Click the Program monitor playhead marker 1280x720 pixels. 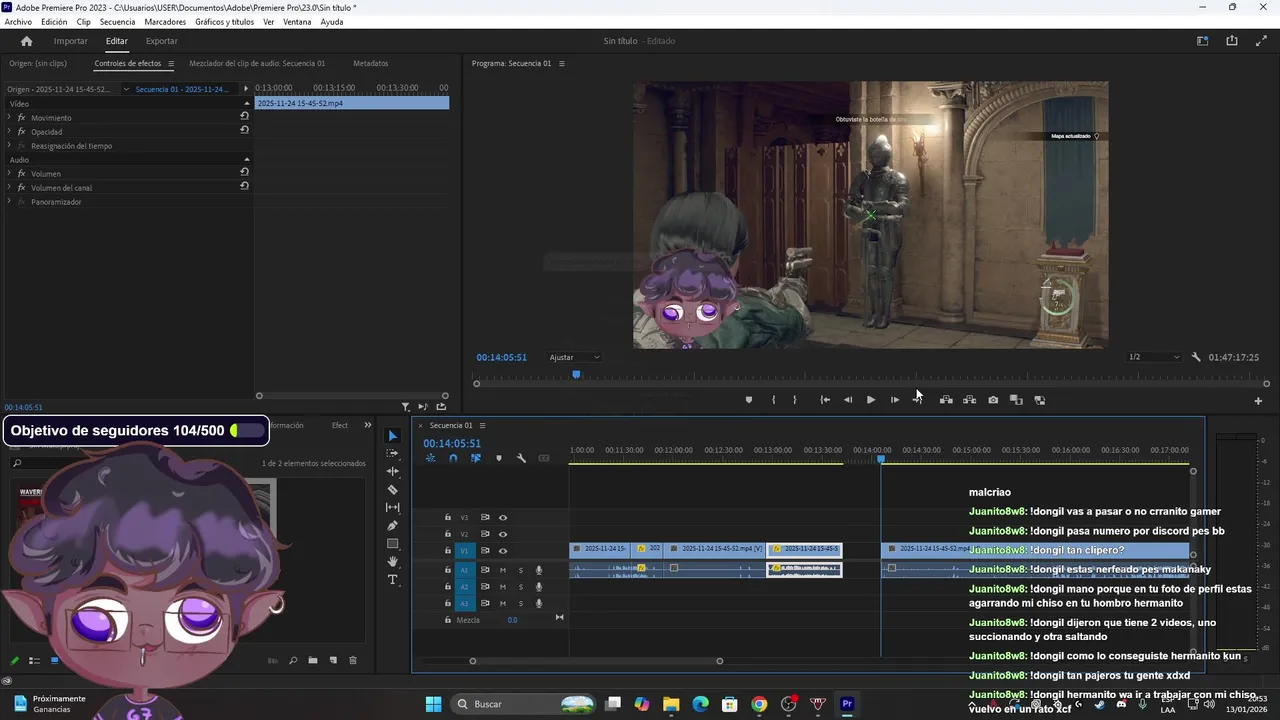(x=576, y=374)
